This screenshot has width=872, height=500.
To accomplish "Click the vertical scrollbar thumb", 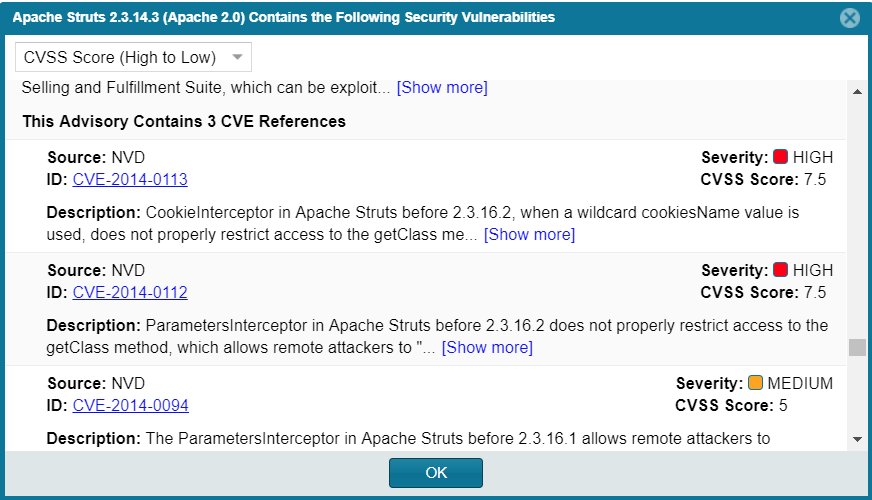I will 857,348.
